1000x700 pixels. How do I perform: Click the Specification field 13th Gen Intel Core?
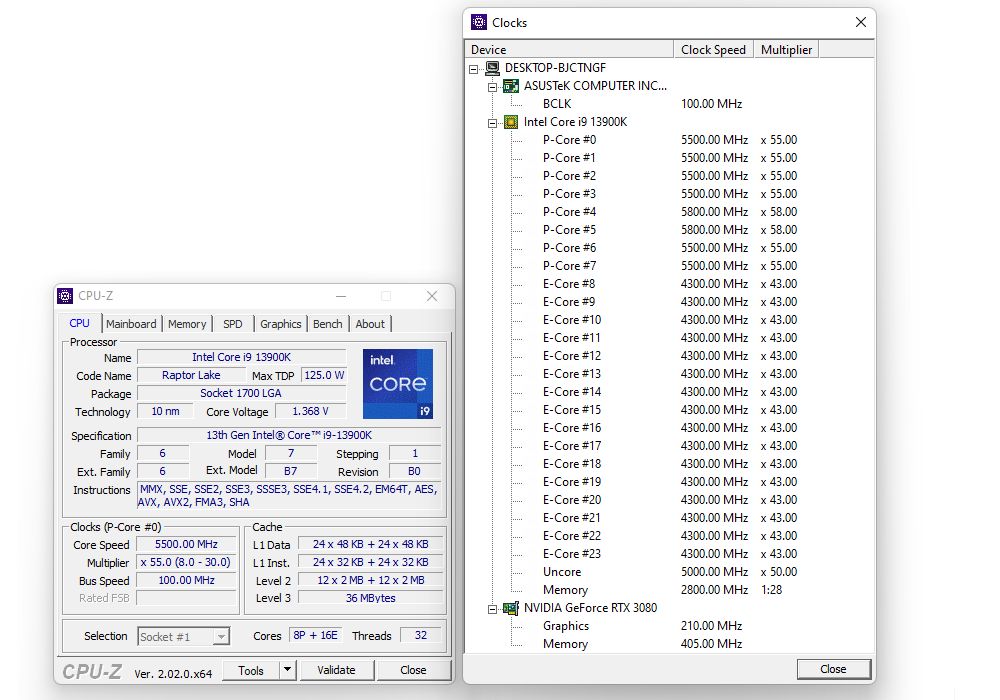coord(289,435)
